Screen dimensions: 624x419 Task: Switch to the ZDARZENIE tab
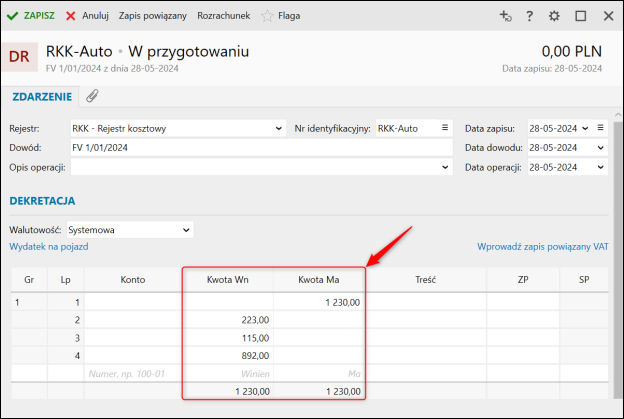click(42, 97)
